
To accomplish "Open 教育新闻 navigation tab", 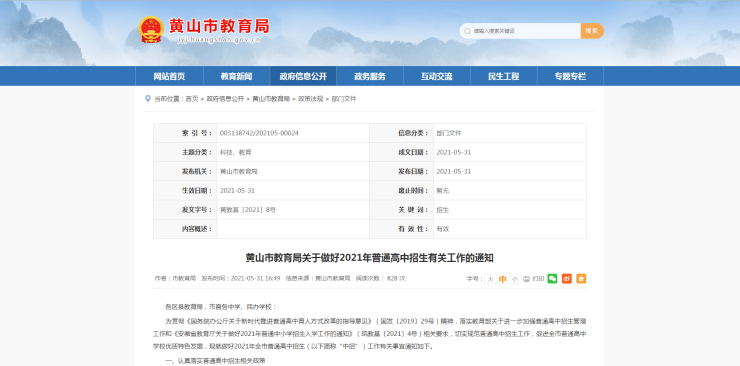I will click(x=236, y=76).
